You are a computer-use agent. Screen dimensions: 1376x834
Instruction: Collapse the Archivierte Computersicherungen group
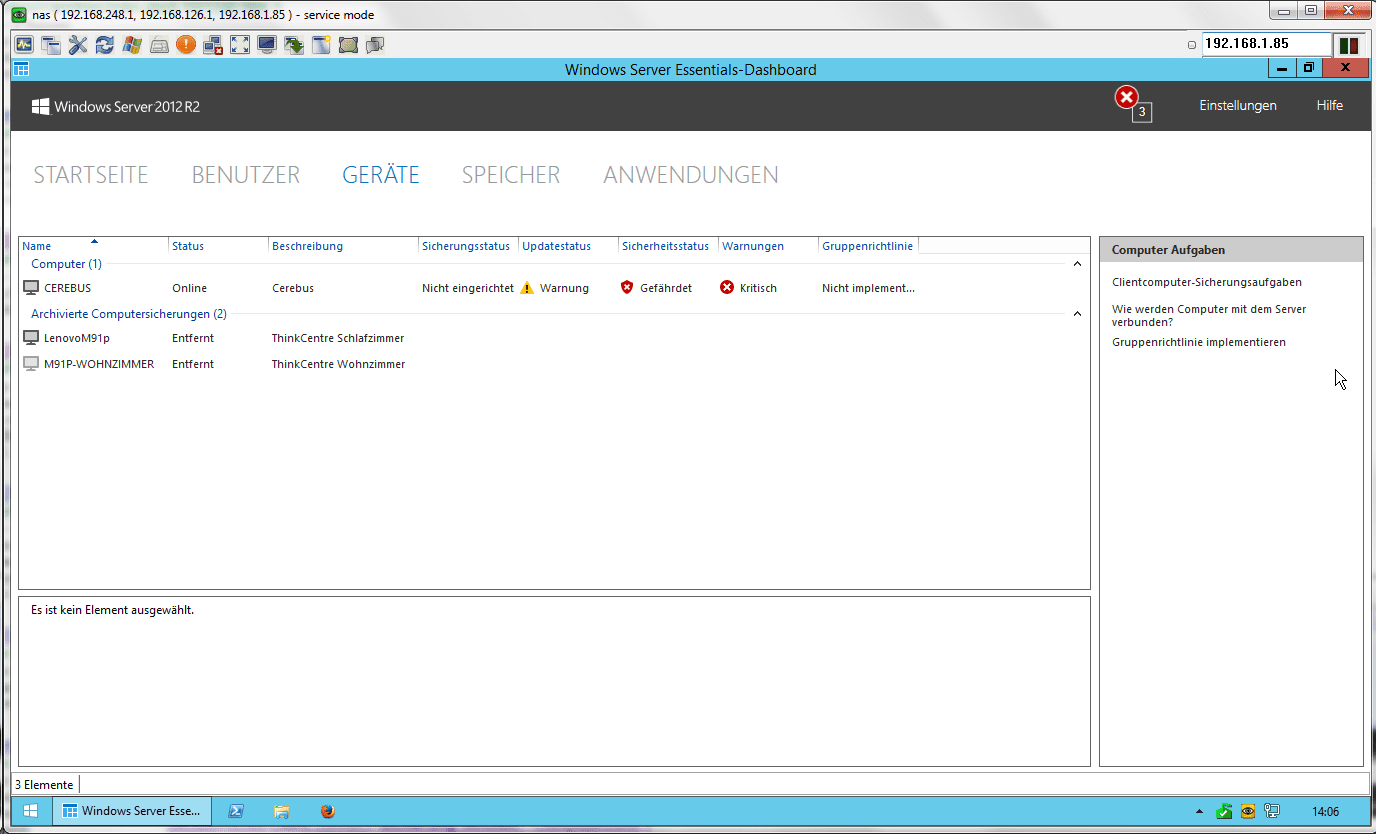click(1077, 314)
